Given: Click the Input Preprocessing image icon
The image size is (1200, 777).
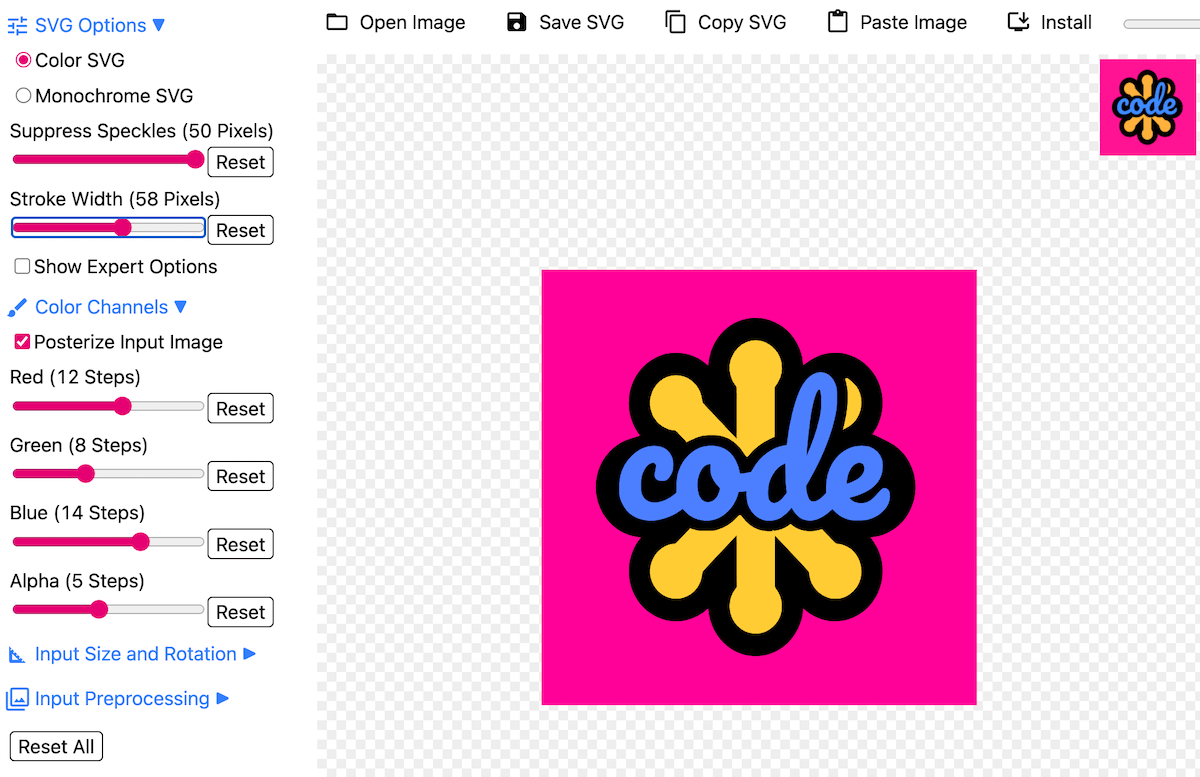Looking at the screenshot, I should coord(16,698).
